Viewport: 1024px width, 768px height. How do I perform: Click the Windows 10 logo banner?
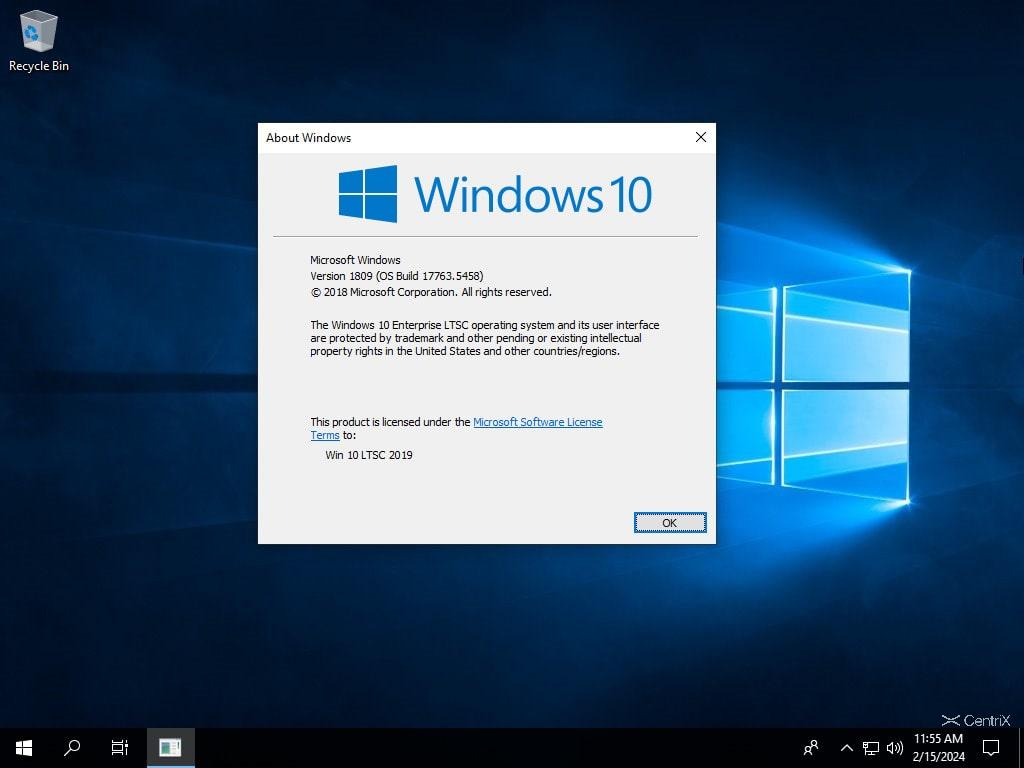pyautogui.click(x=495, y=194)
